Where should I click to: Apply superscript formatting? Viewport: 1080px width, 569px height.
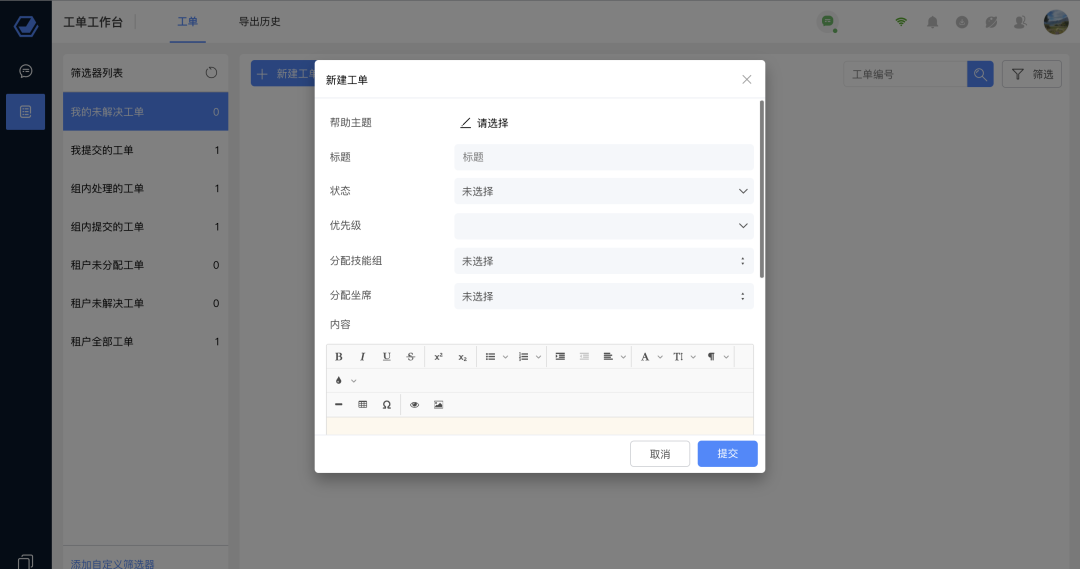point(438,357)
